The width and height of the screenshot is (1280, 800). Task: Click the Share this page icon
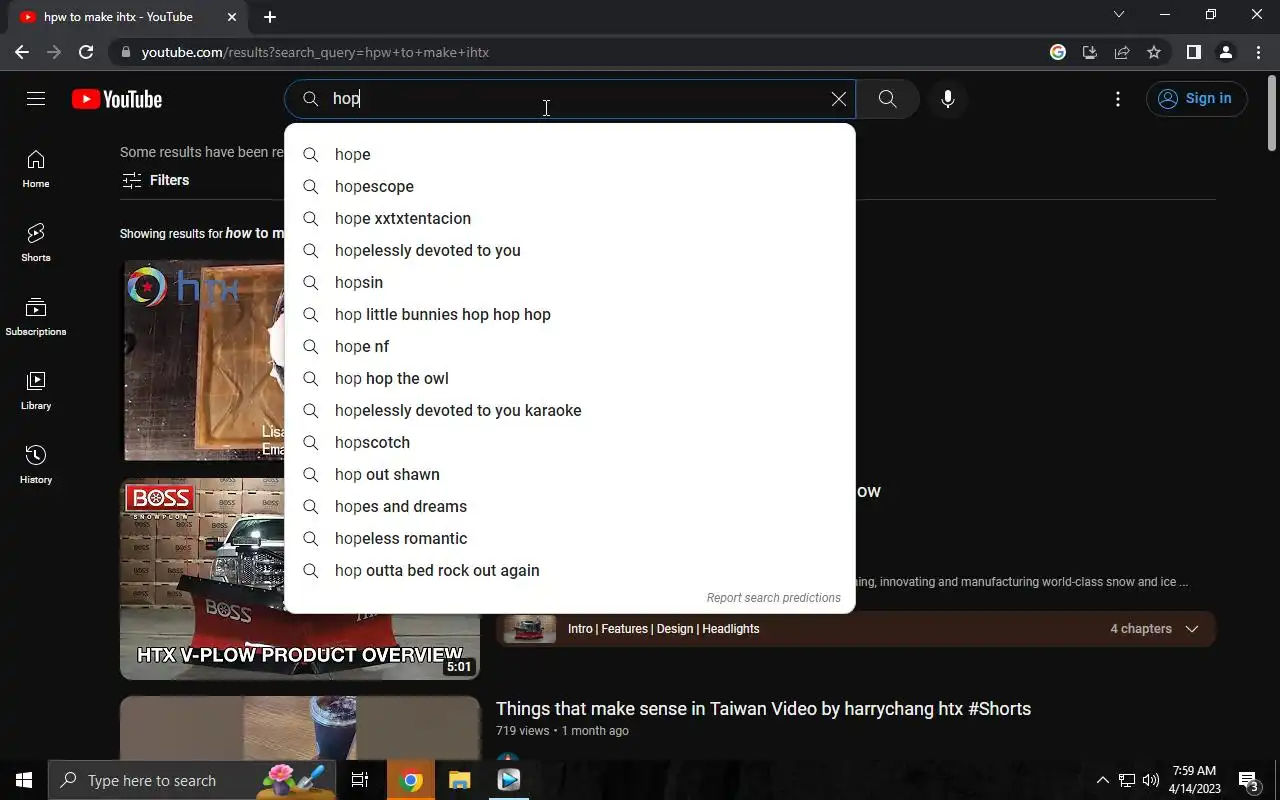(x=1122, y=52)
